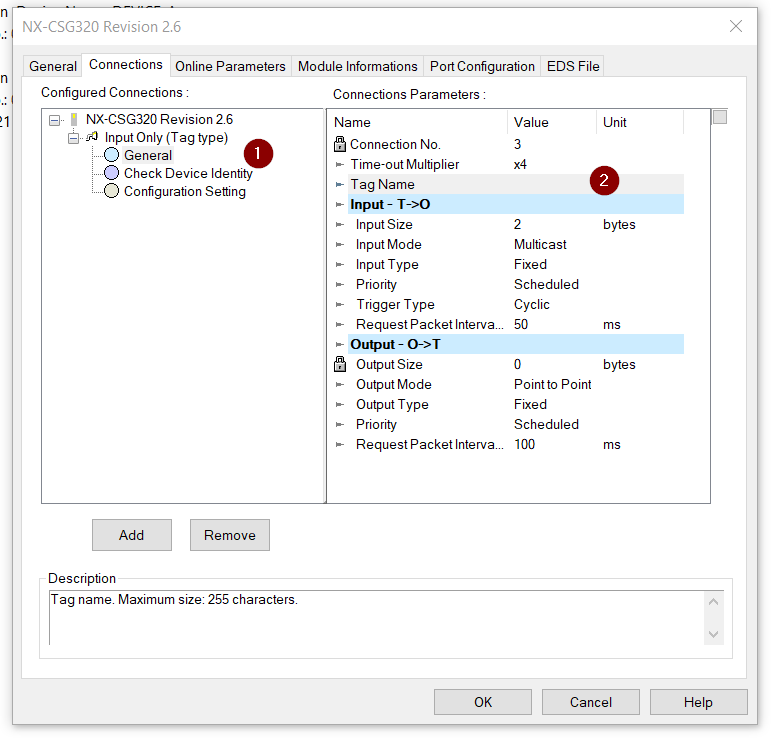Click the Description scrollbar up arrow
776x738 pixels.
tap(714, 602)
